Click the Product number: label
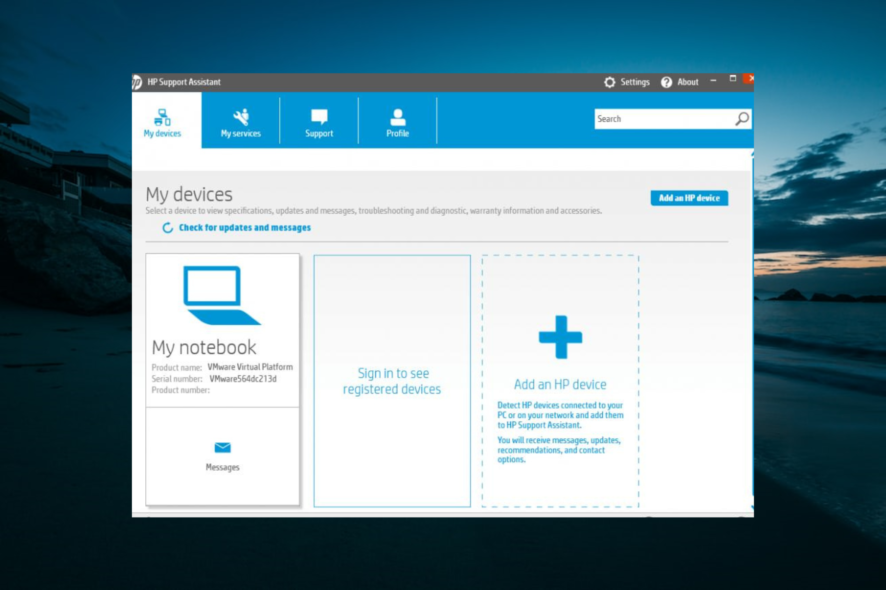The height and width of the screenshot is (590, 886). pos(180,390)
